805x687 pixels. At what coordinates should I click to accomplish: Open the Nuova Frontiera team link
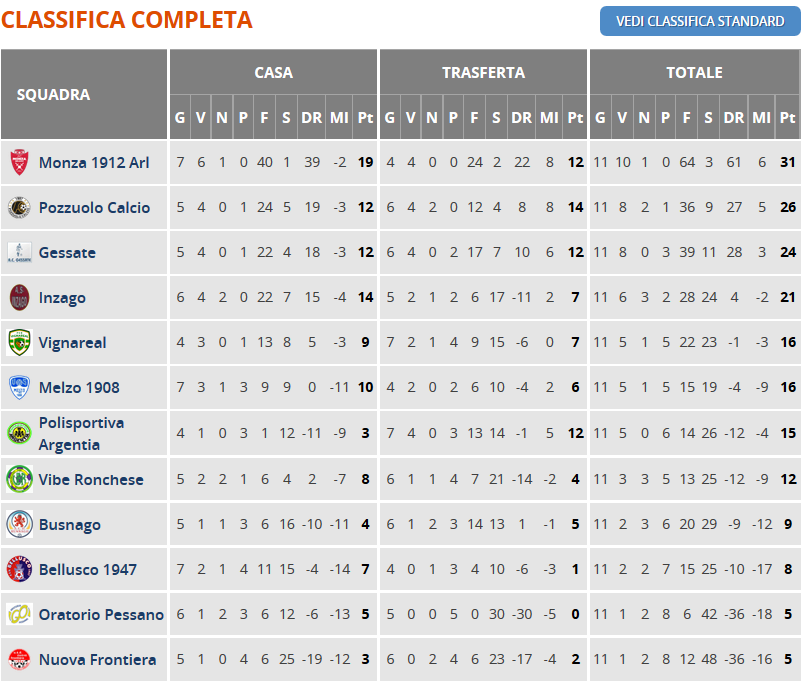98,659
